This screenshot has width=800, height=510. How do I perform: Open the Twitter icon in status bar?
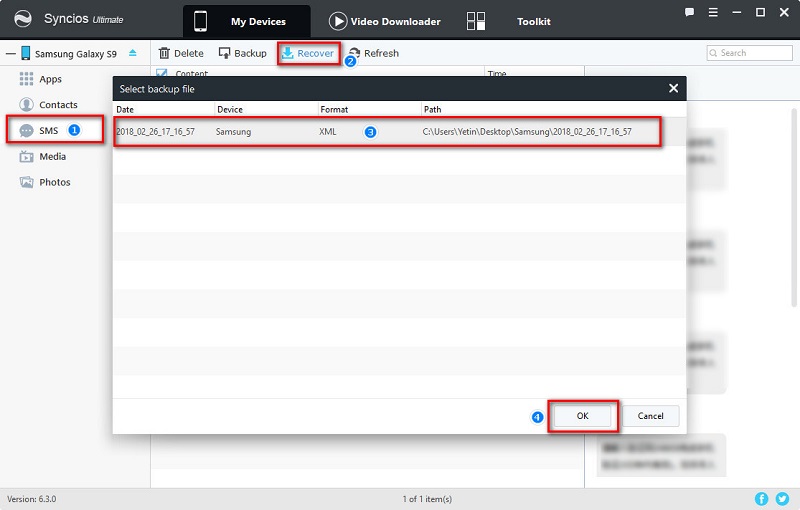(782, 499)
